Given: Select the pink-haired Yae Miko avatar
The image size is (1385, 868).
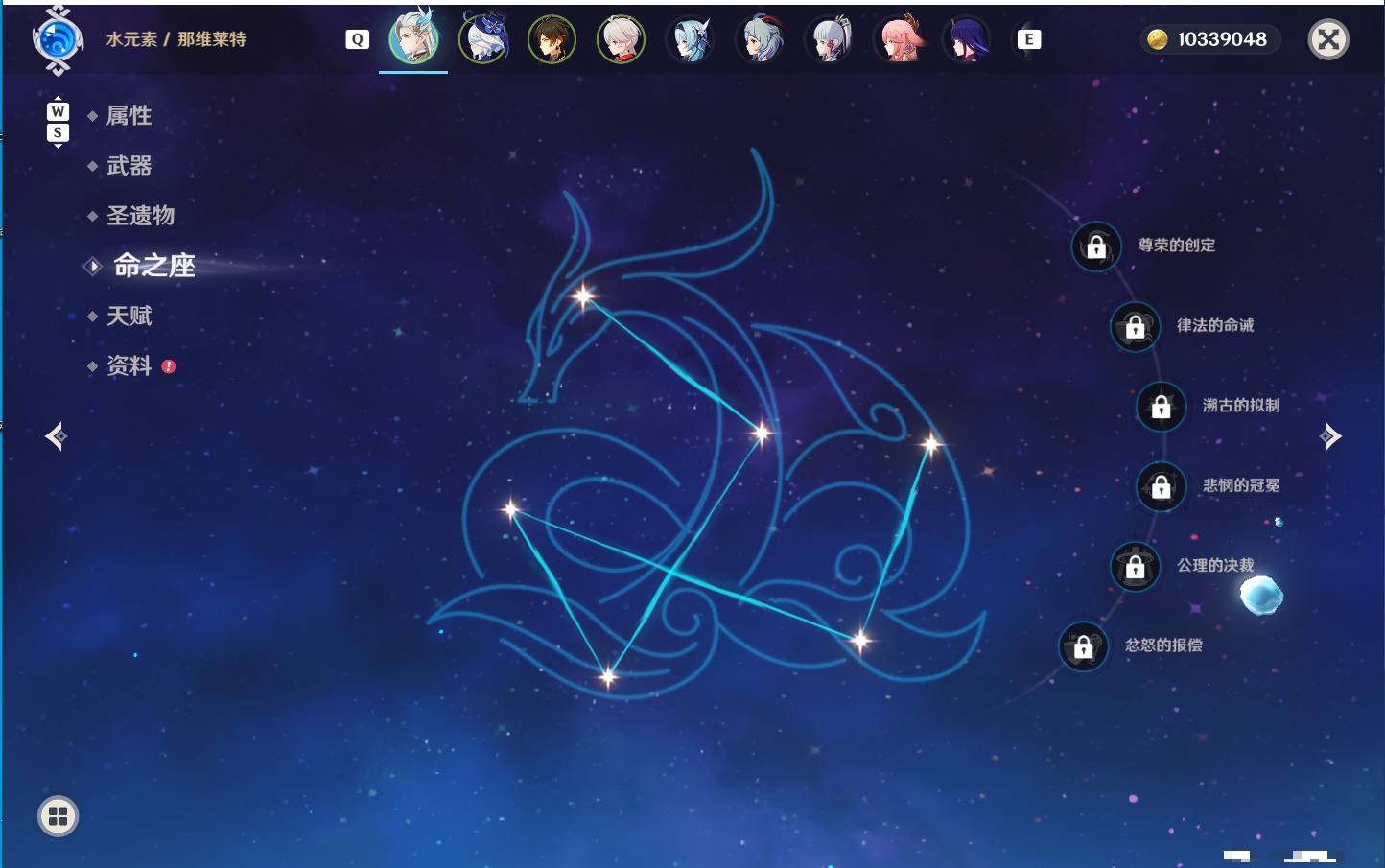Looking at the screenshot, I should coord(898,39).
